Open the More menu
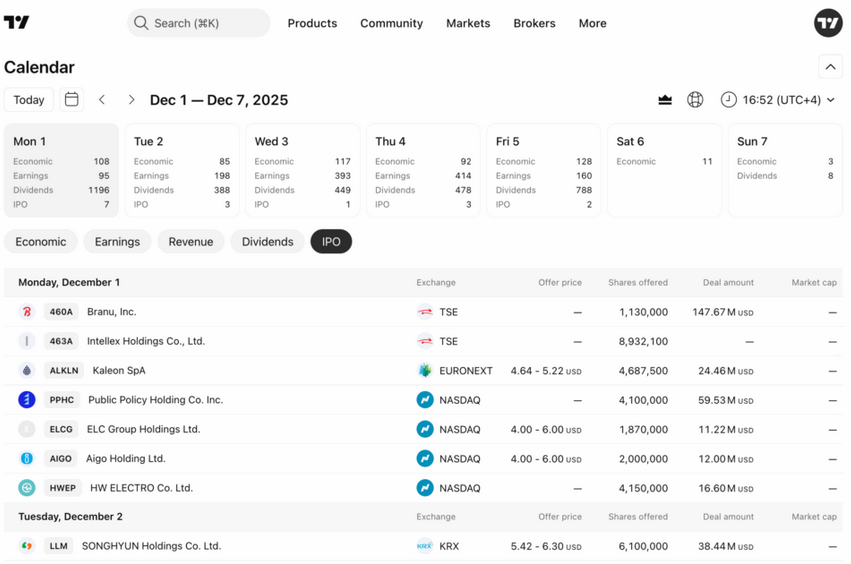The image size is (851, 564). click(x=592, y=23)
